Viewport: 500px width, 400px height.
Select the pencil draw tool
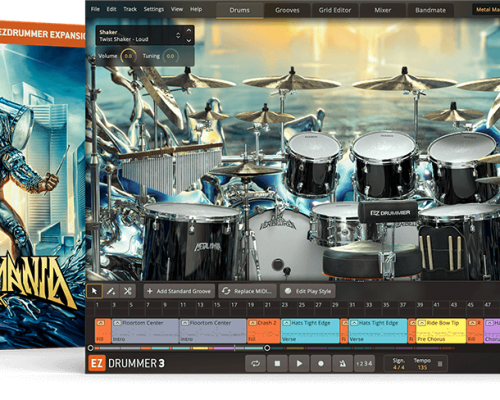coord(111,291)
